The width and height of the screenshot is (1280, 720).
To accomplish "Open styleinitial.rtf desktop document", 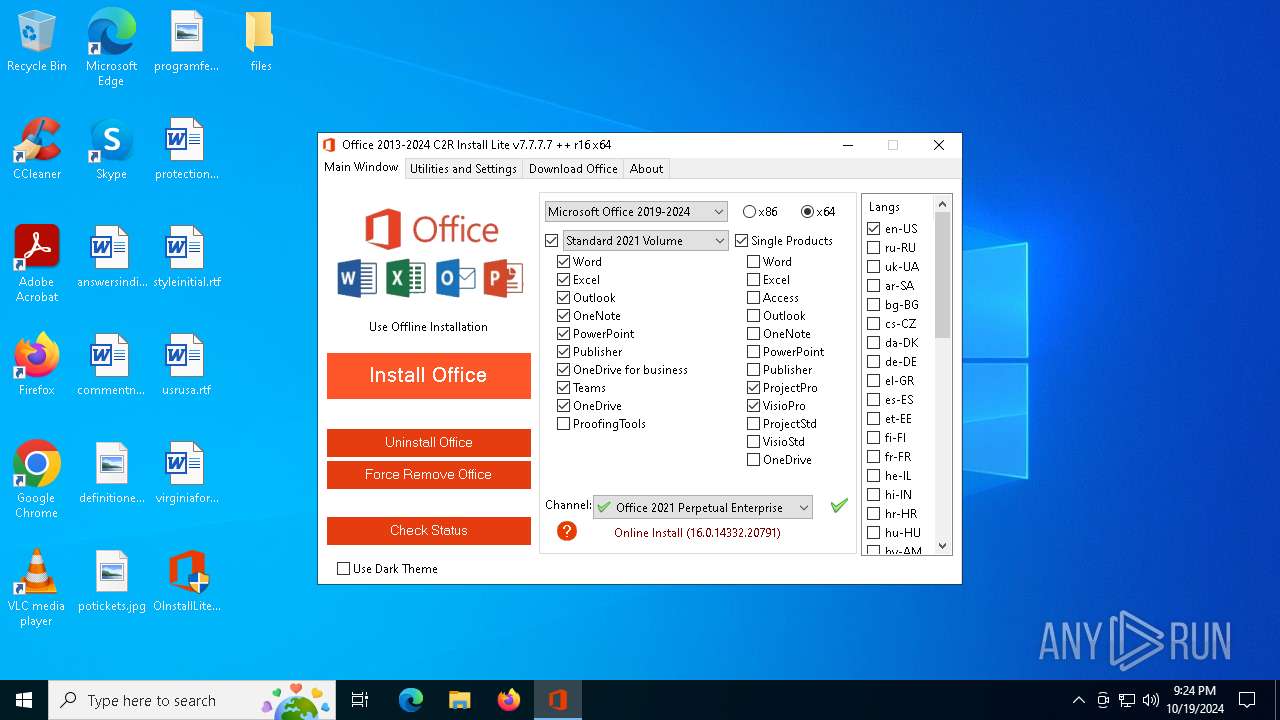I will [x=187, y=257].
